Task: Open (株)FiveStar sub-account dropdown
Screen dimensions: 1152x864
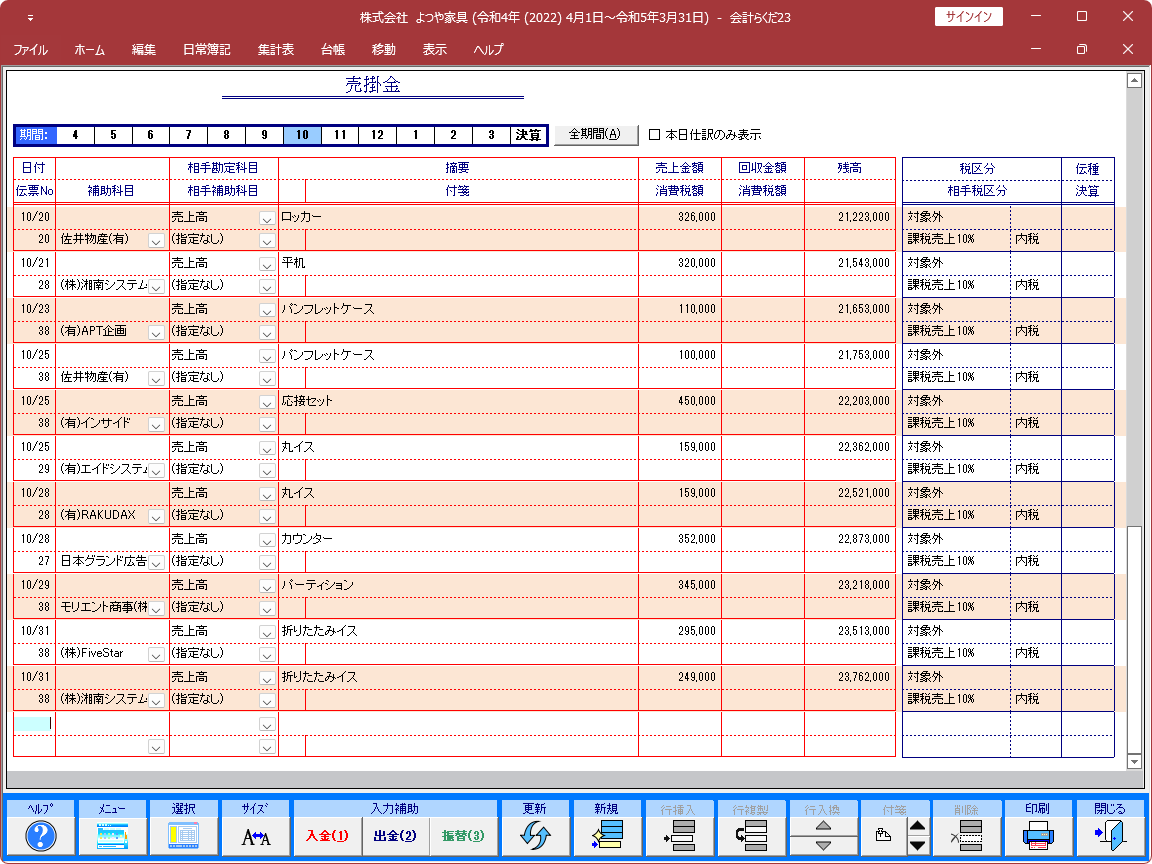Action: [156, 655]
